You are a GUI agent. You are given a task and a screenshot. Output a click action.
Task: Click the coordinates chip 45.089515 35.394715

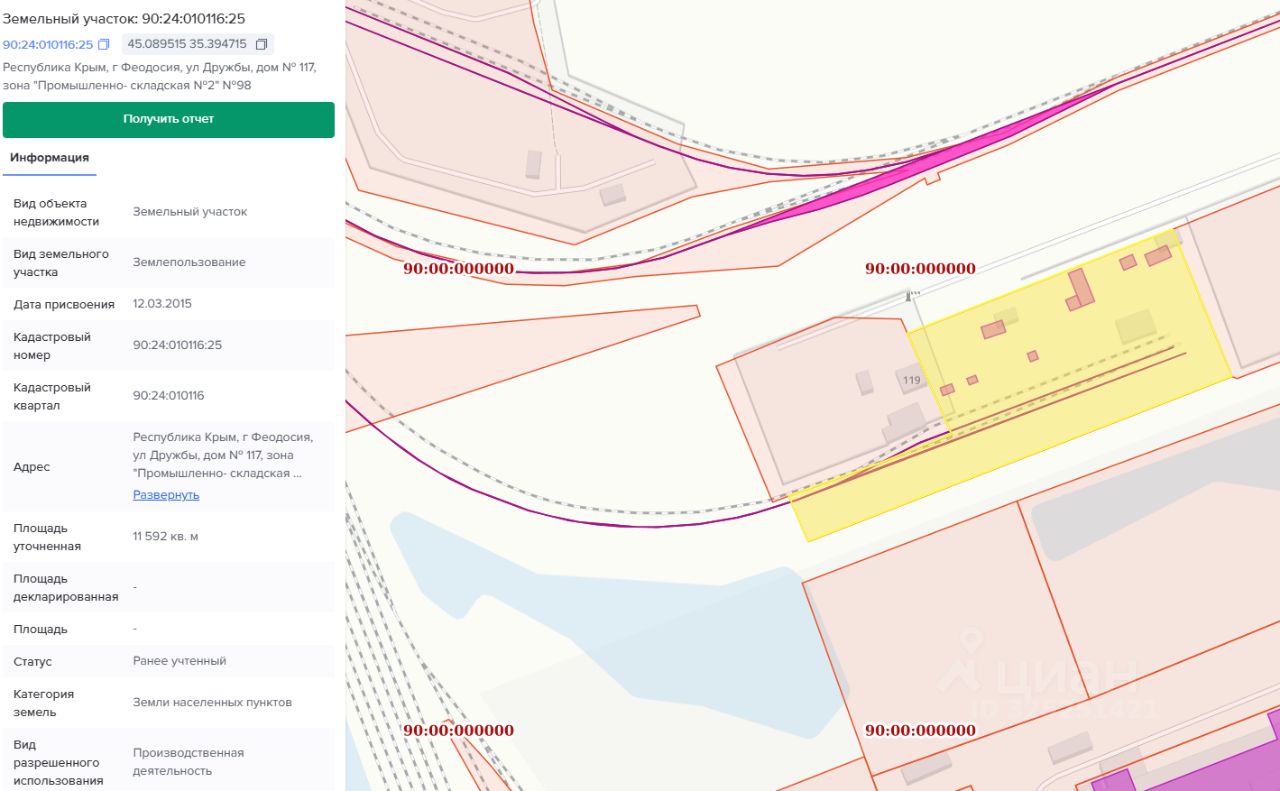[x=198, y=45]
